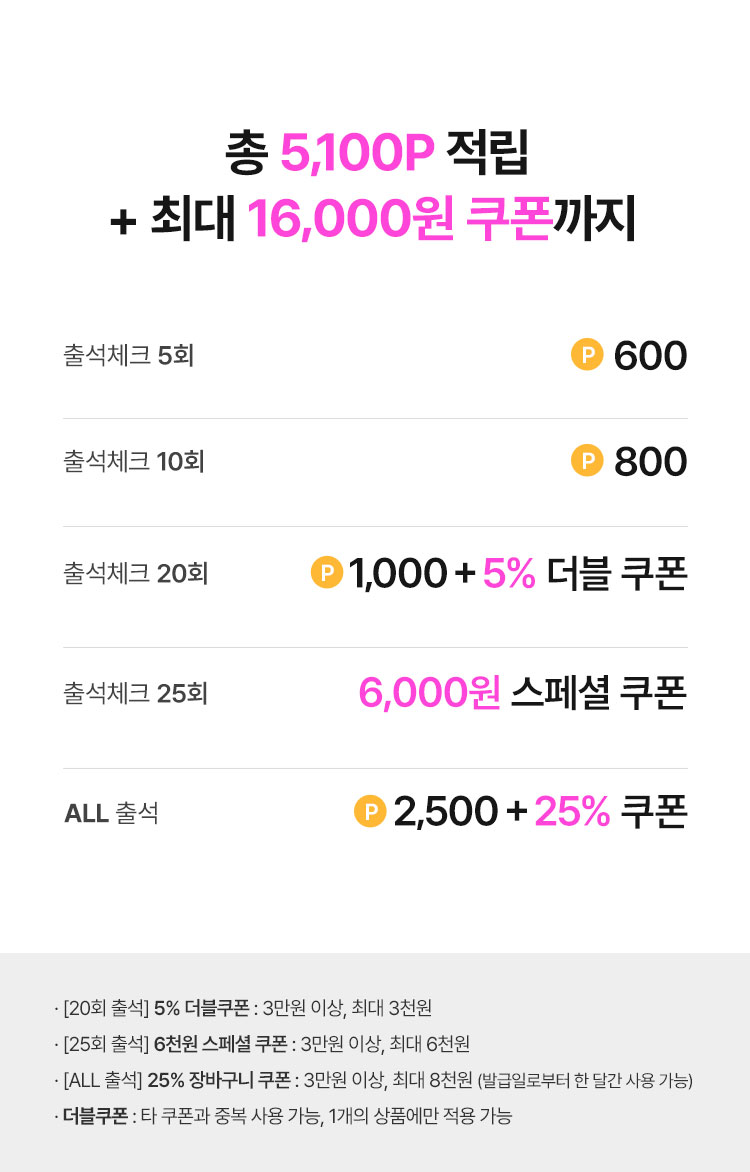Click the "ALL 출석" row label

pyautogui.click(x=111, y=813)
